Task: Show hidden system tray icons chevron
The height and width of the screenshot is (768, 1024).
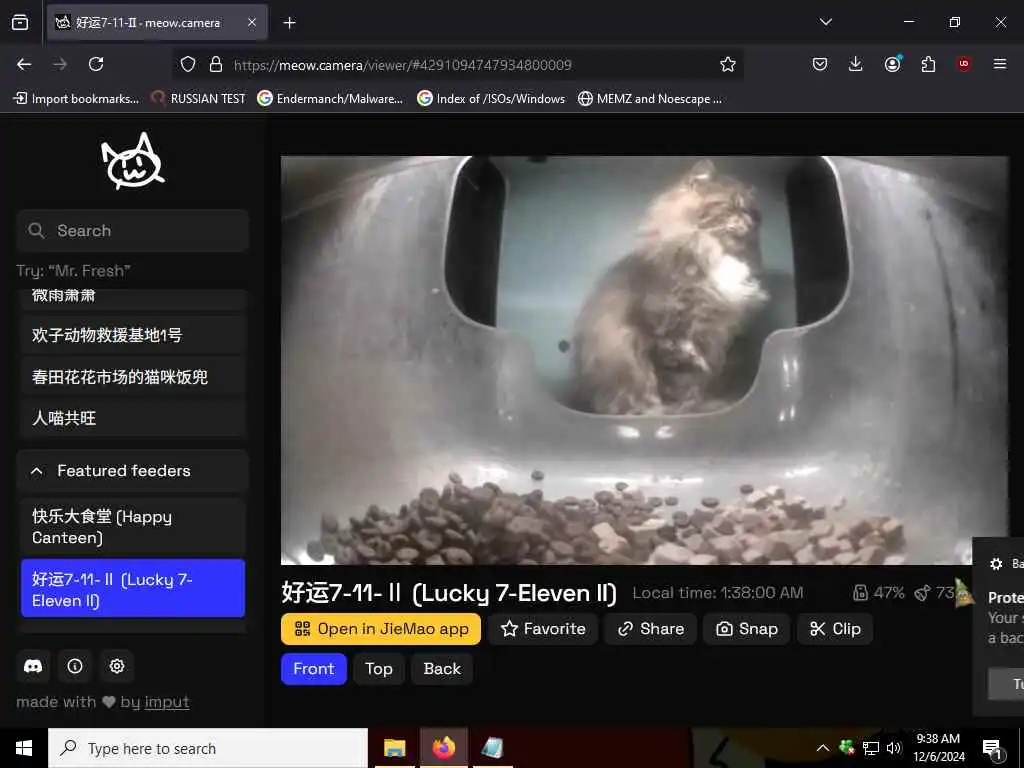Action: pos(823,748)
